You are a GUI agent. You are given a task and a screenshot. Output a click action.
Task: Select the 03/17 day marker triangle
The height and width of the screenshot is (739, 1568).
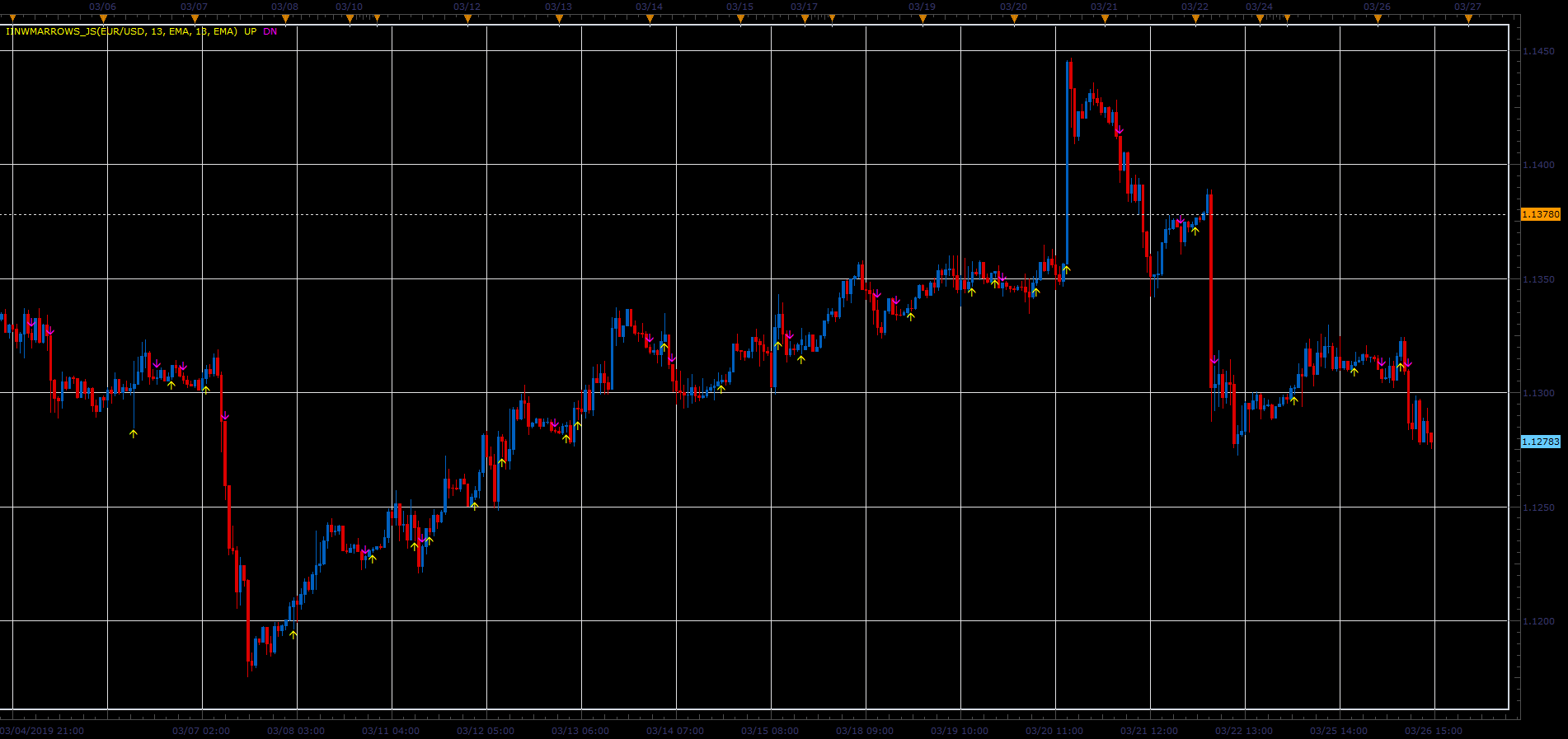pyautogui.click(x=805, y=18)
